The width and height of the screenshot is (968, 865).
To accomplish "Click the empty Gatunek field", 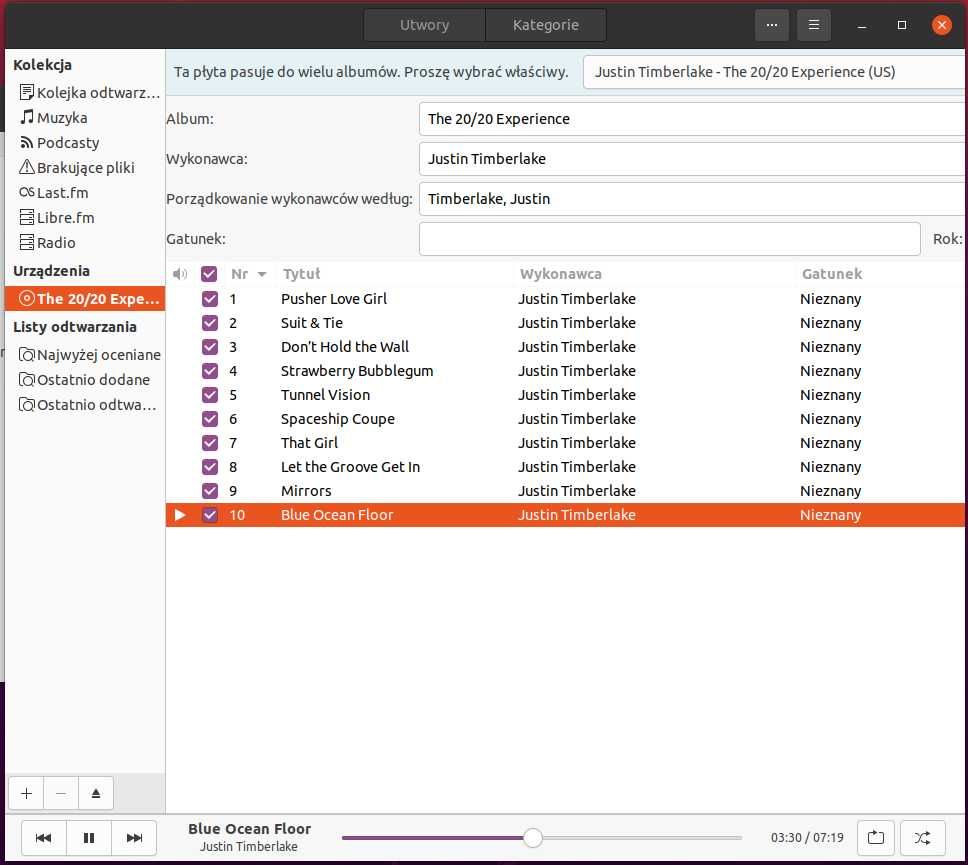I will [670, 239].
